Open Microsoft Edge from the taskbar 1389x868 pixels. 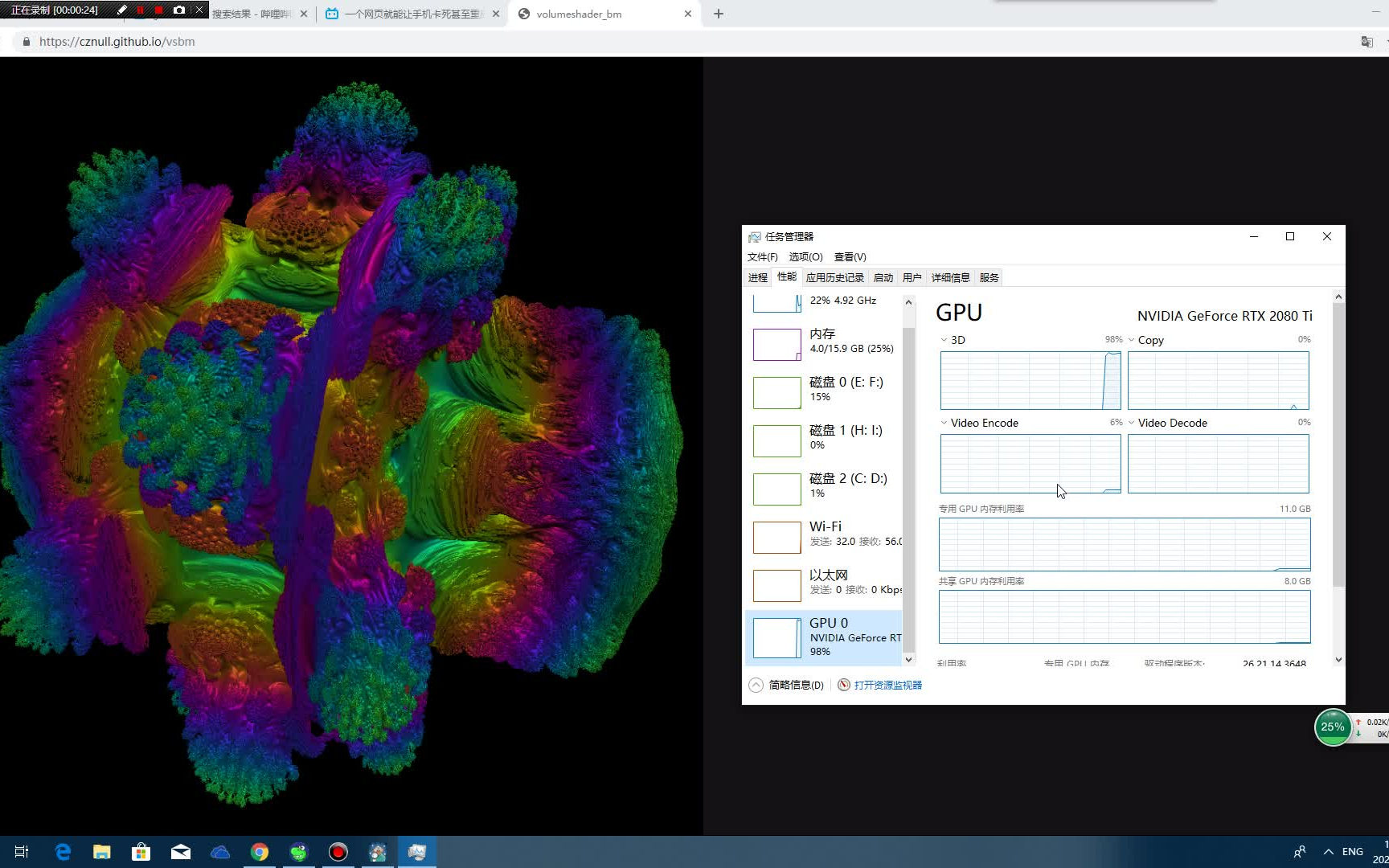(x=62, y=852)
